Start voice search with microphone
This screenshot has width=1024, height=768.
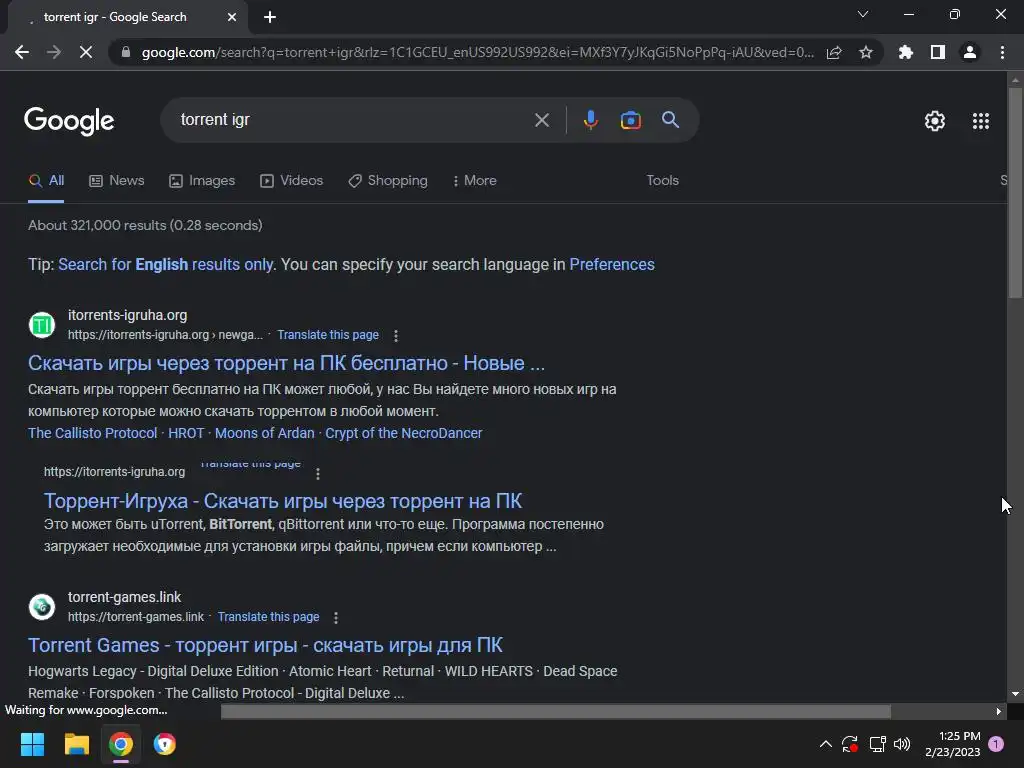point(590,120)
